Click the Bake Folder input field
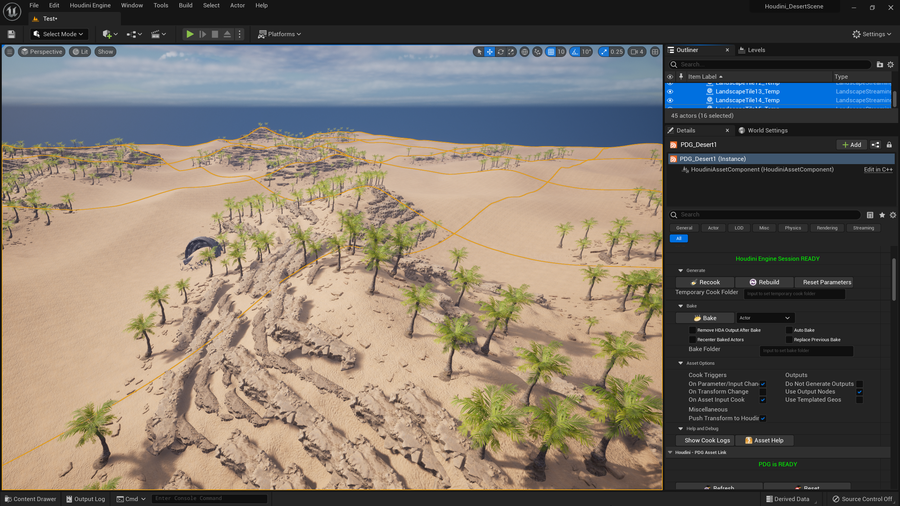Screen dimensions: 900x506 point(806,350)
